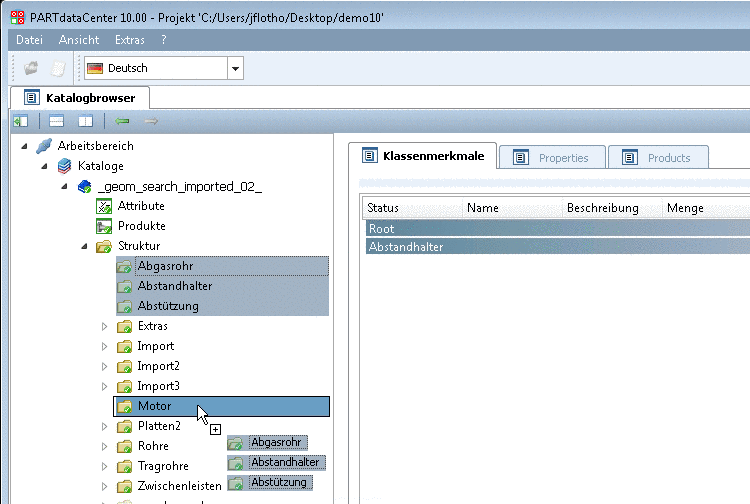
Task: Click the Extras folder icon
Action: pos(124,327)
